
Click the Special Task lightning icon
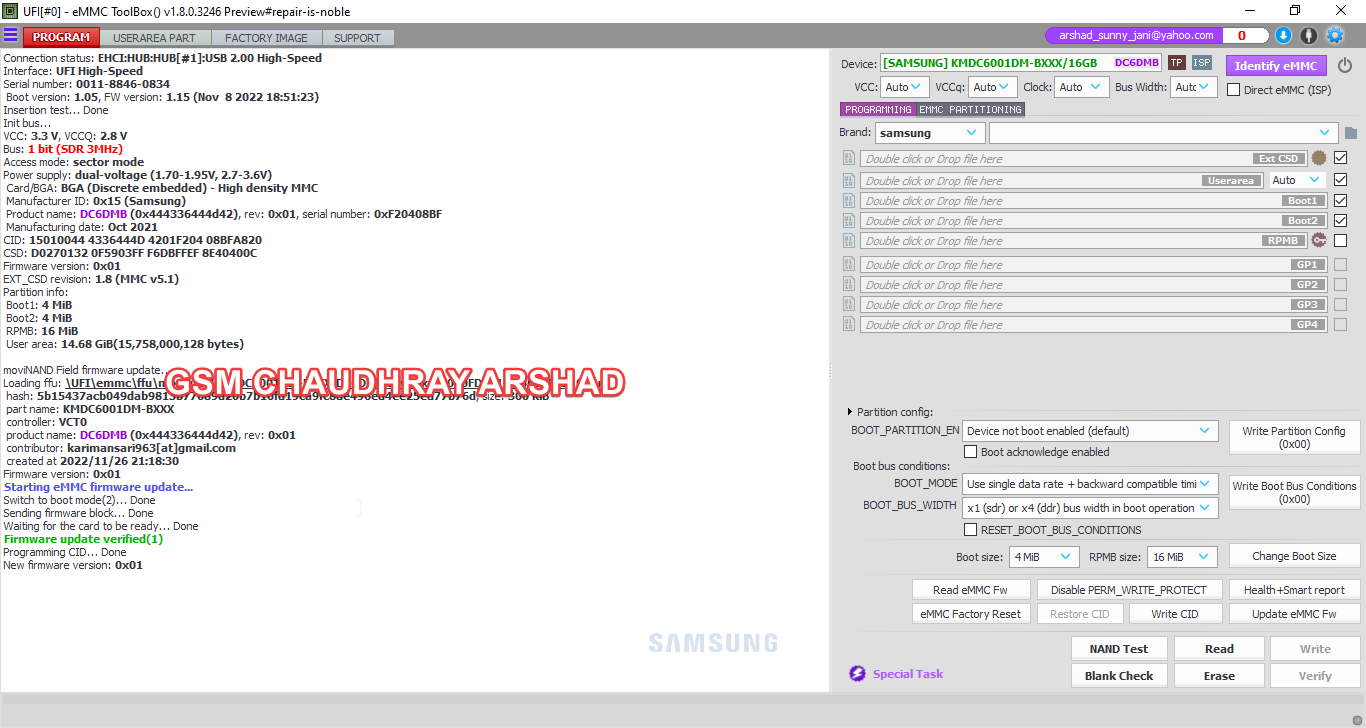point(857,674)
